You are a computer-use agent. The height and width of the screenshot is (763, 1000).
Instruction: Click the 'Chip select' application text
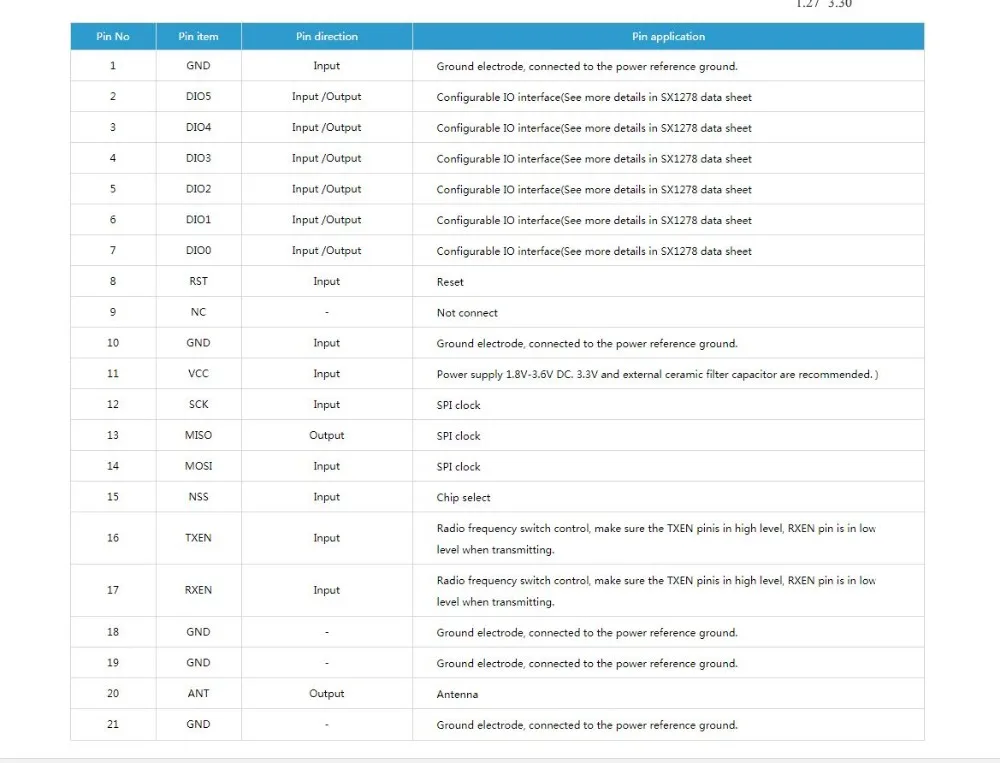click(464, 498)
